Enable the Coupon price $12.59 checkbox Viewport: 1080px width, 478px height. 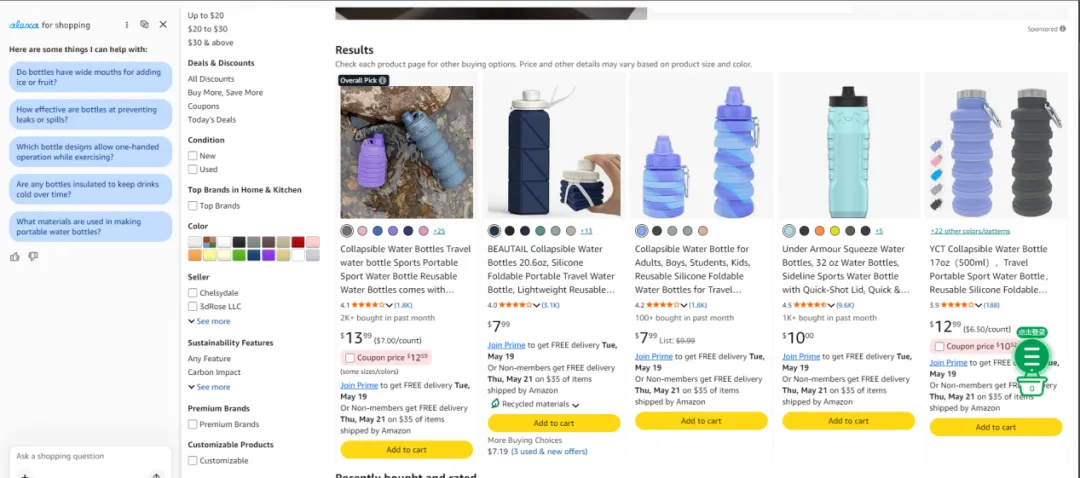[x=350, y=357]
